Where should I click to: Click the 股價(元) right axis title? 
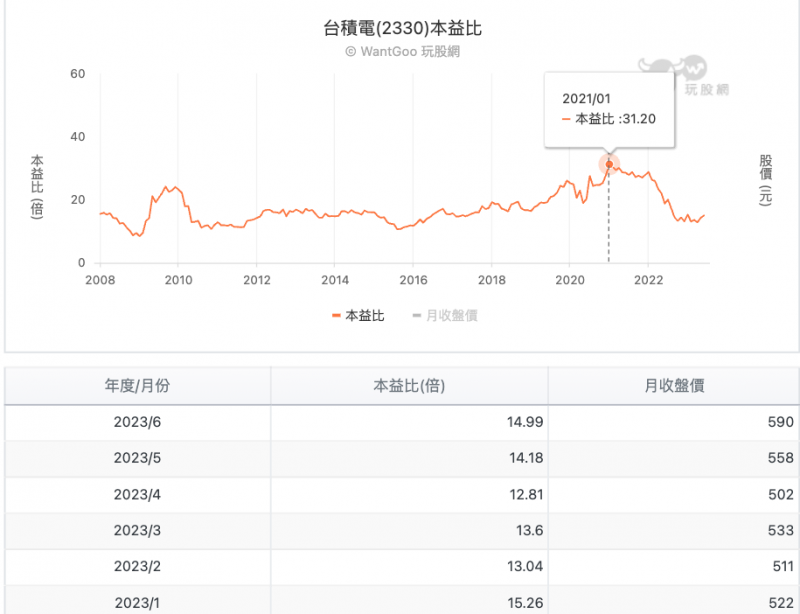[x=766, y=180]
